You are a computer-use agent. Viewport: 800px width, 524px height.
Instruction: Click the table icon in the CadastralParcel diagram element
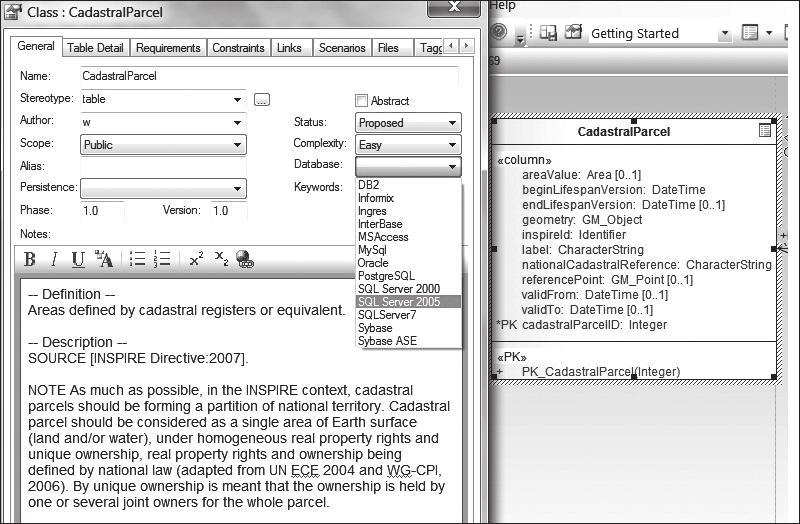[x=764, y=131]
